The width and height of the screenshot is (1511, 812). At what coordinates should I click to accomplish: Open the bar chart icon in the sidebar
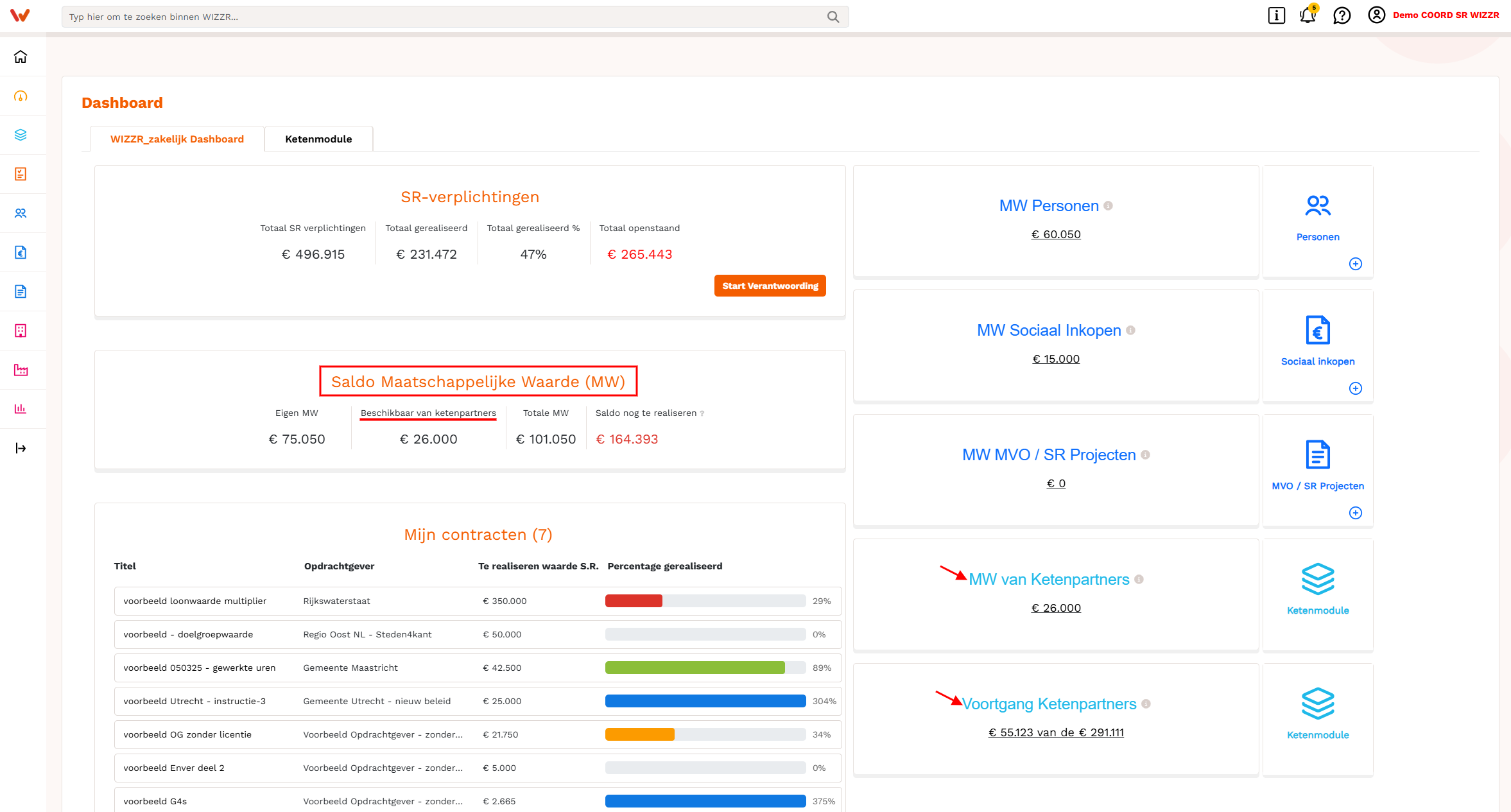tap(21, 409)
